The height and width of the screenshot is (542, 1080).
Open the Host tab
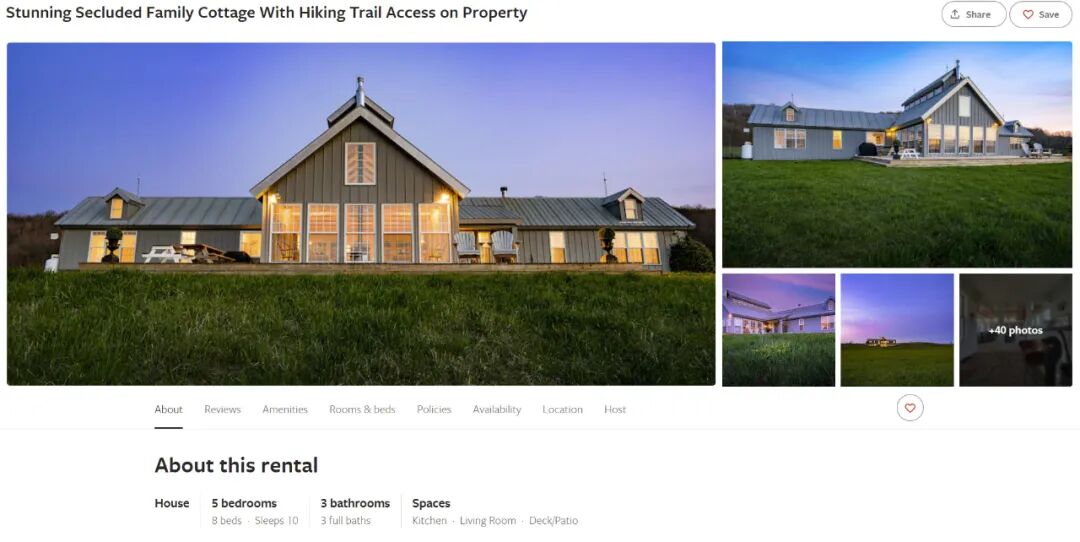pyautogui.click(x=615, y=409)
